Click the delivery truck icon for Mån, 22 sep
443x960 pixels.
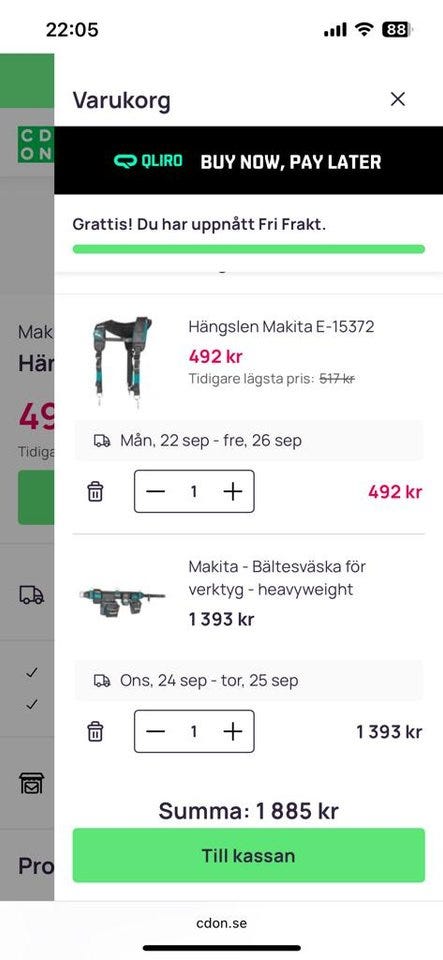pos(102,441)
